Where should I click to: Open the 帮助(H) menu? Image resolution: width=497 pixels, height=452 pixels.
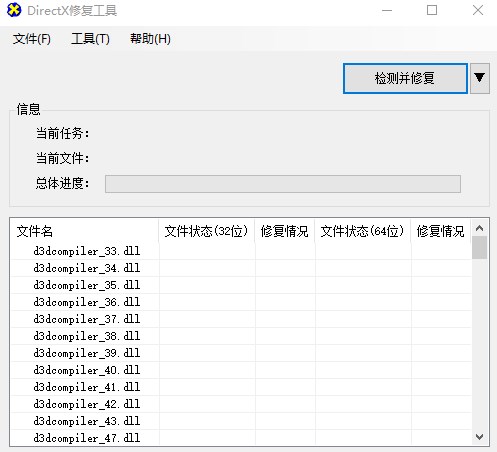click(150, 39)
